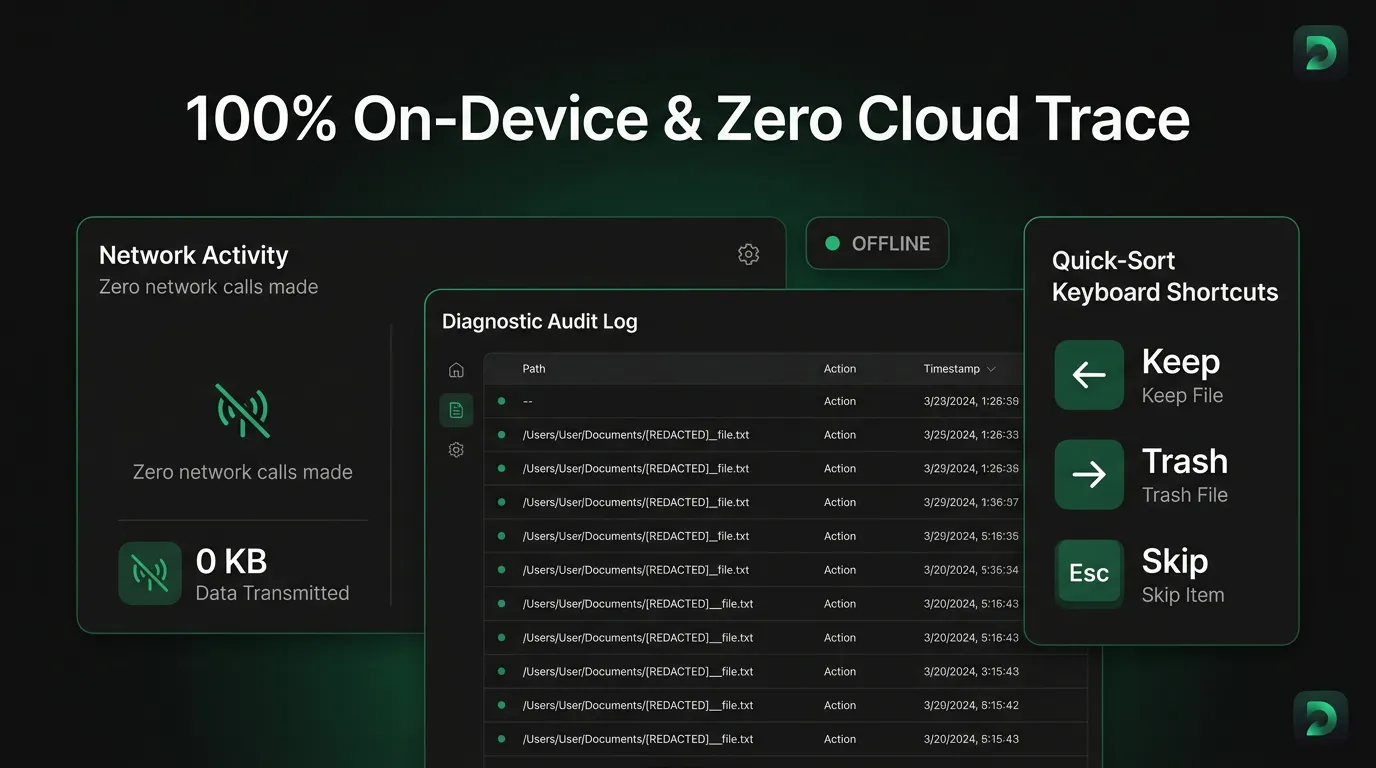Click the no-signal icon beside 0 KB

click(150, 573)
